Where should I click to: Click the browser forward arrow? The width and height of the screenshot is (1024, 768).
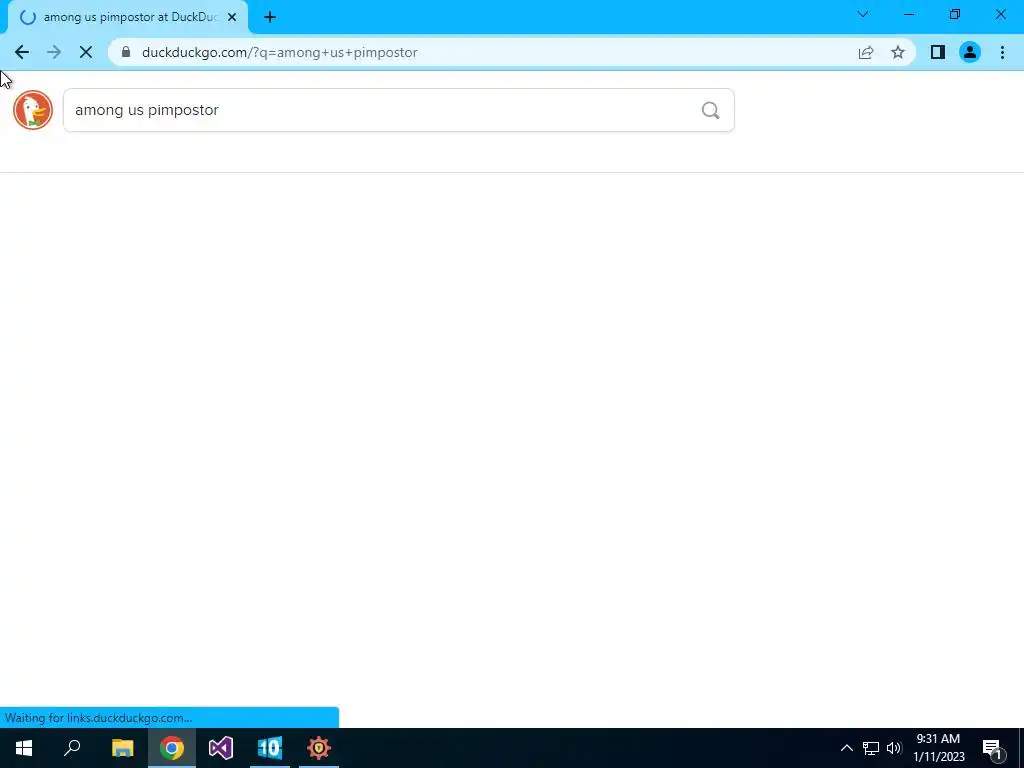coord(54,52)
